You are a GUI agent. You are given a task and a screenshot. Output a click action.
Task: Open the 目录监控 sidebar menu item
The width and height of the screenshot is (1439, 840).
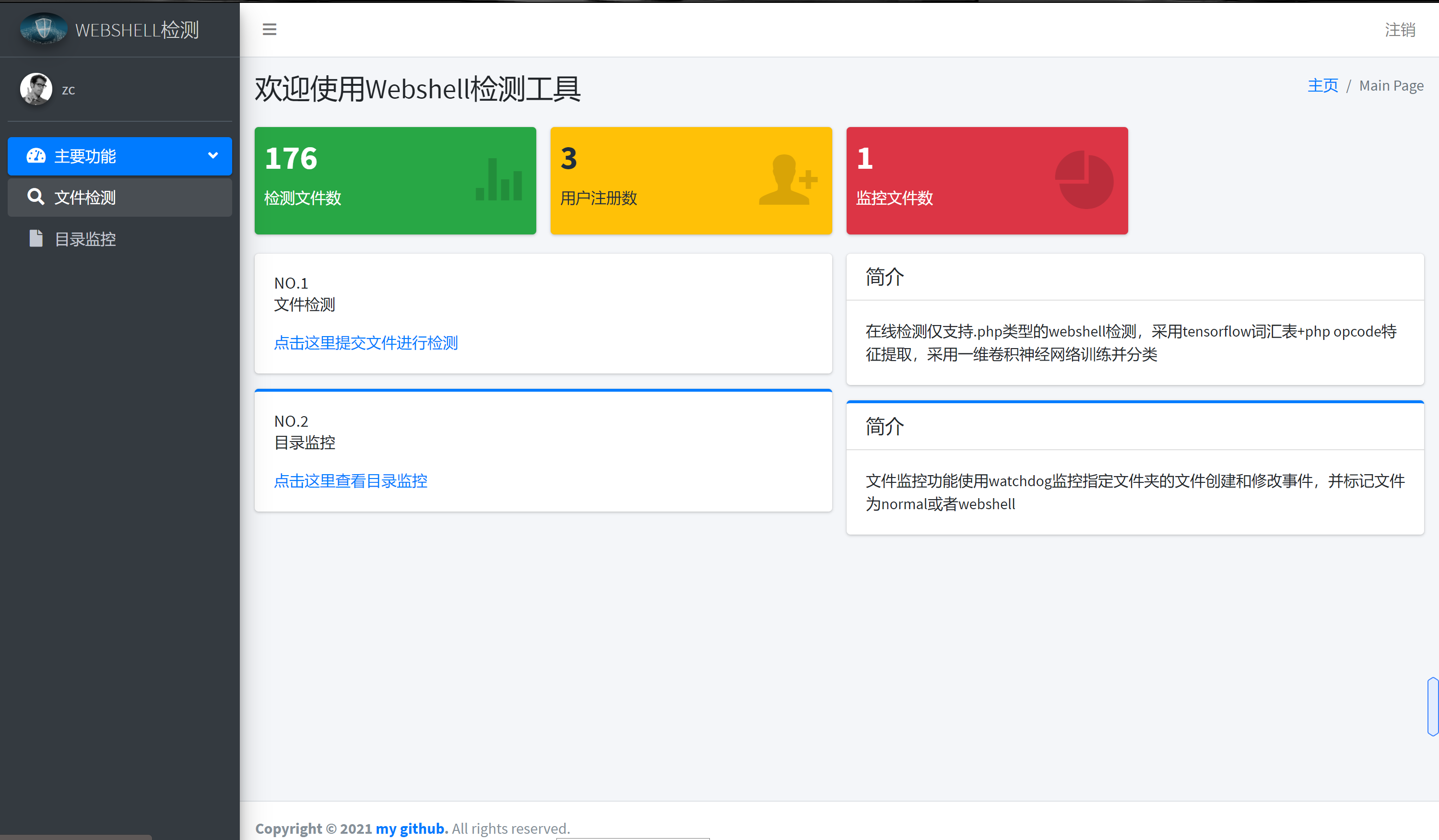[85, 239]
